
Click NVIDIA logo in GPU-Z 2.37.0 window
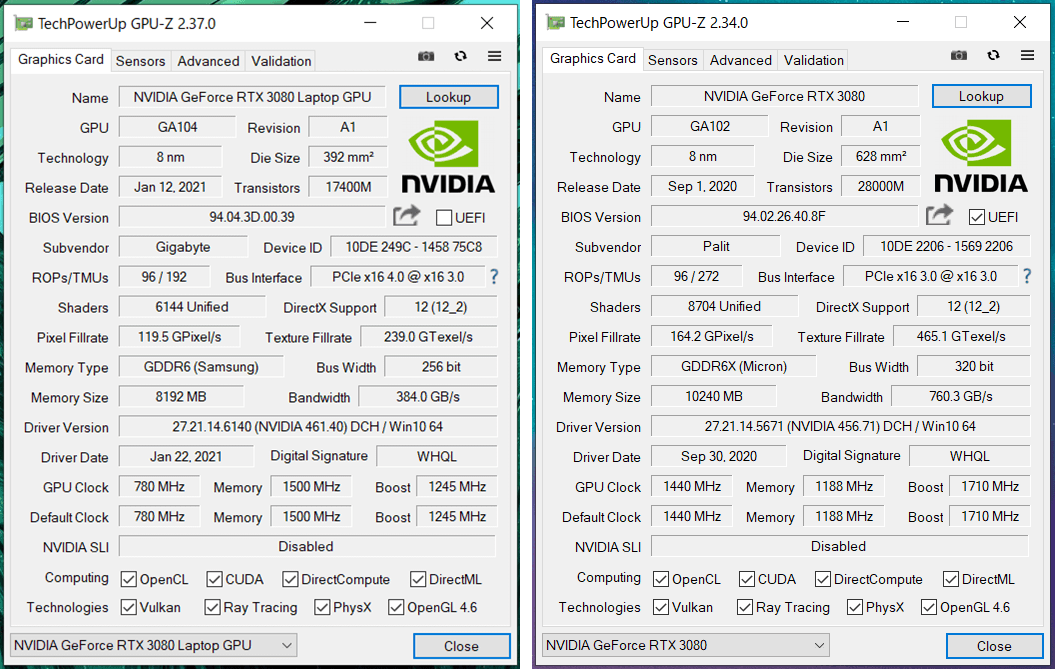(x=448, y=157)
